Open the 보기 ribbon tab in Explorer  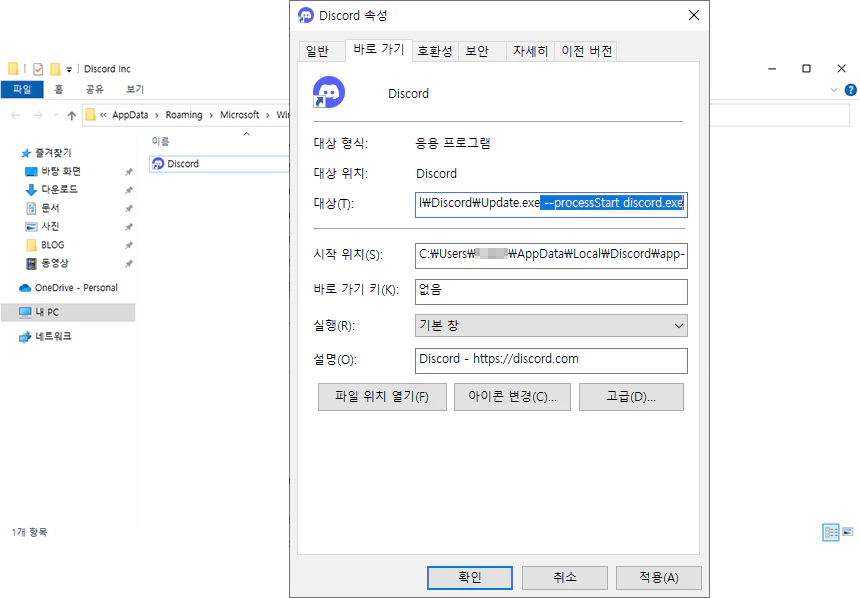pos(135,89)
